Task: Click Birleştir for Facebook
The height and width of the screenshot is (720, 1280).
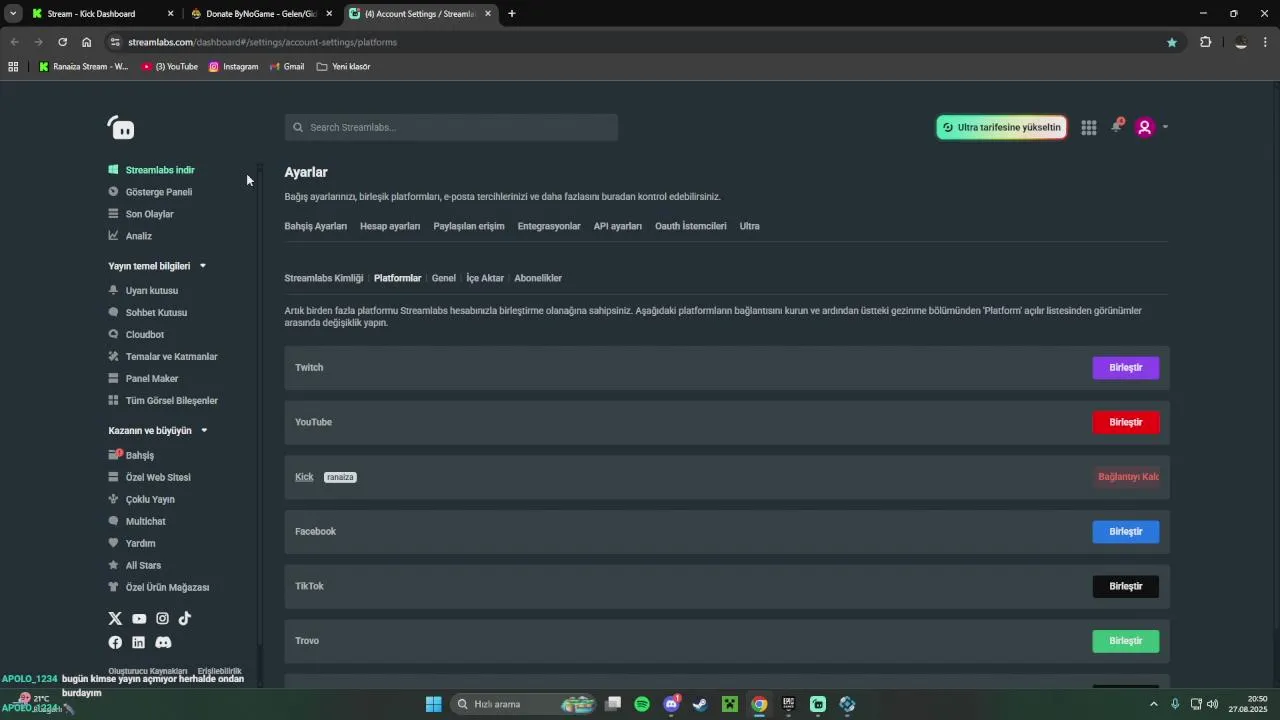Action: 1126,531
